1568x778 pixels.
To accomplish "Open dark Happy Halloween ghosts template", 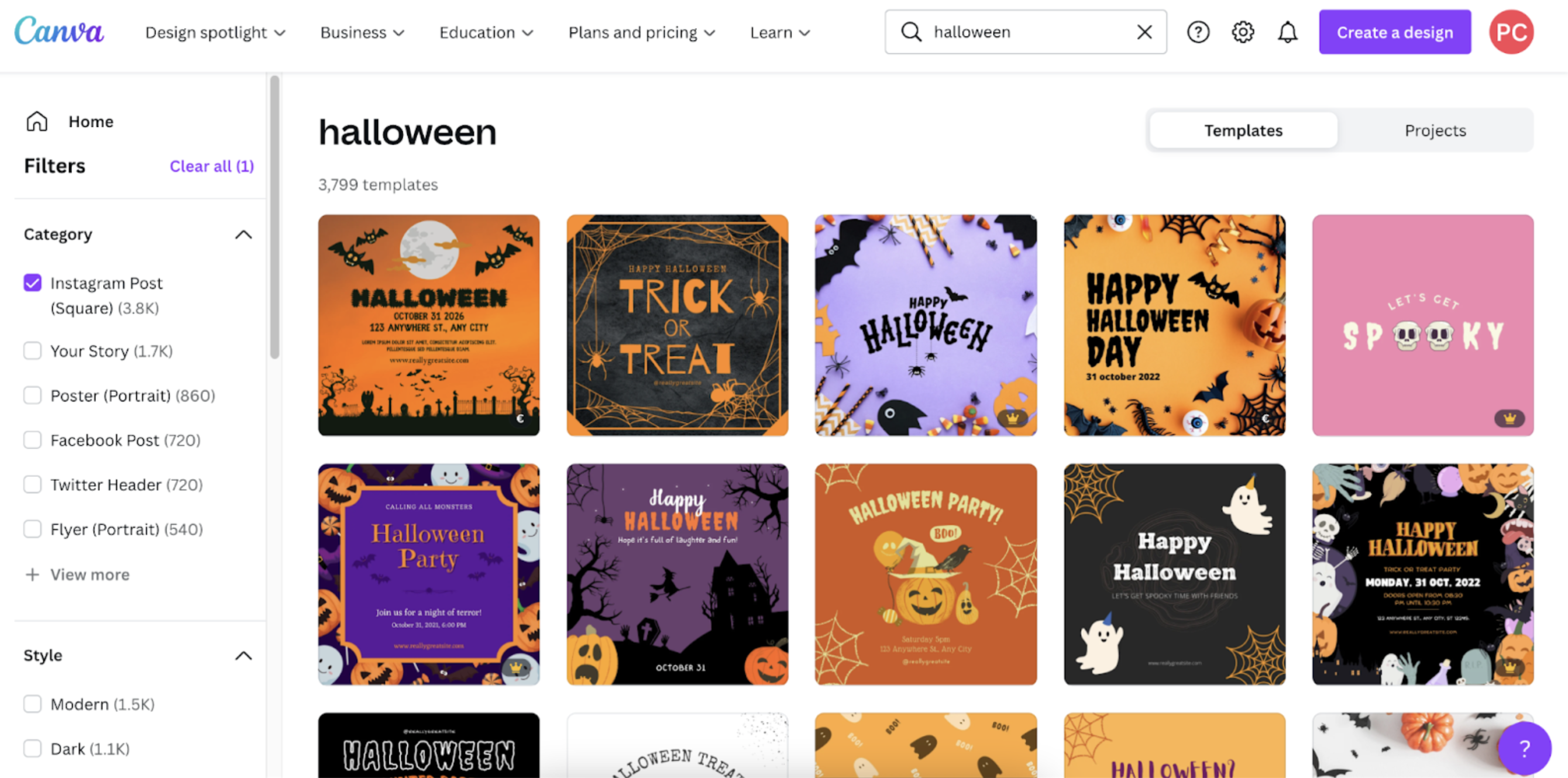I will pyautogui.click(x=1174, y=574).
